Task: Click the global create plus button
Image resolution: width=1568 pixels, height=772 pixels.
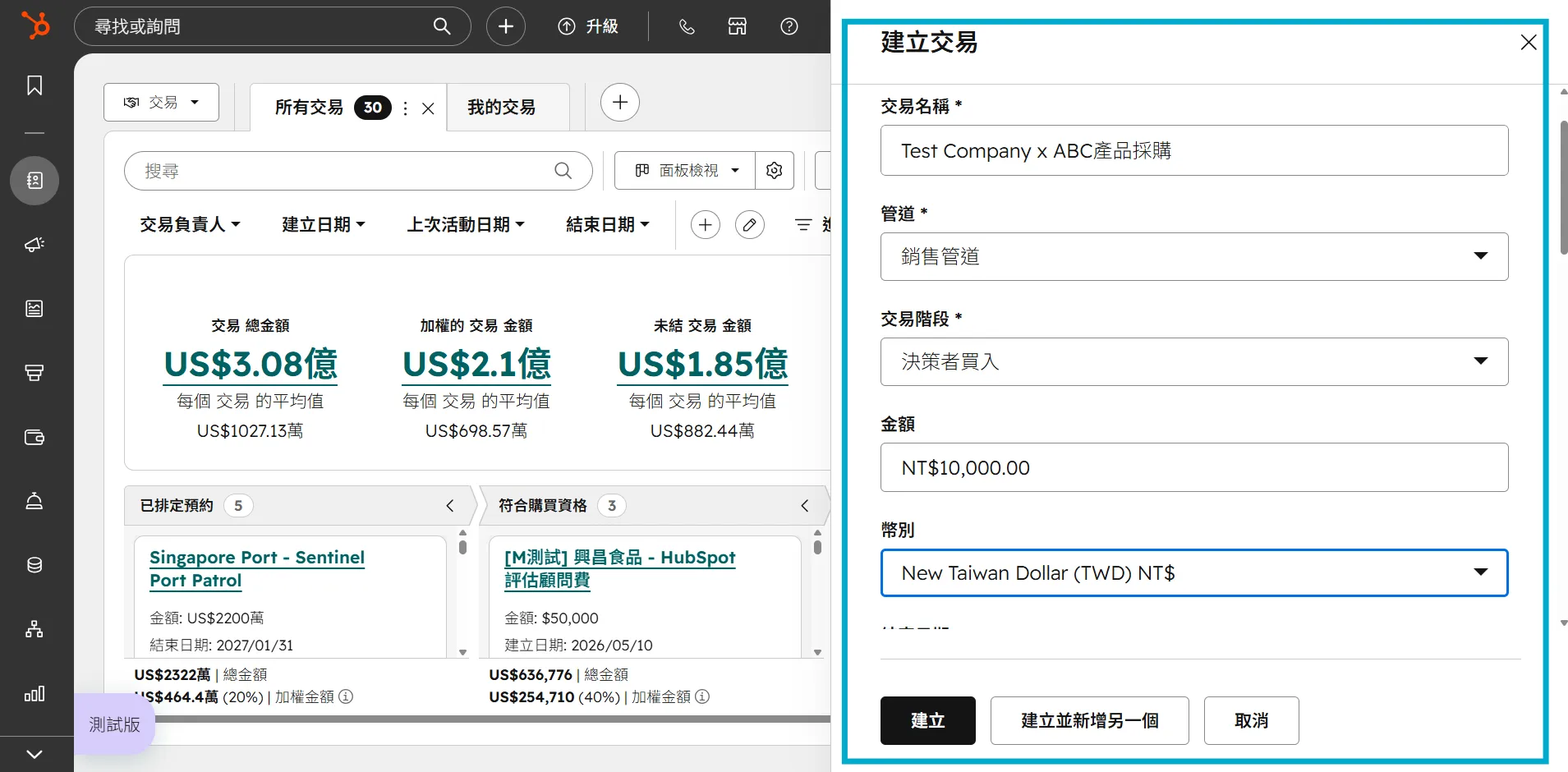Action: [x=506, y=26]
